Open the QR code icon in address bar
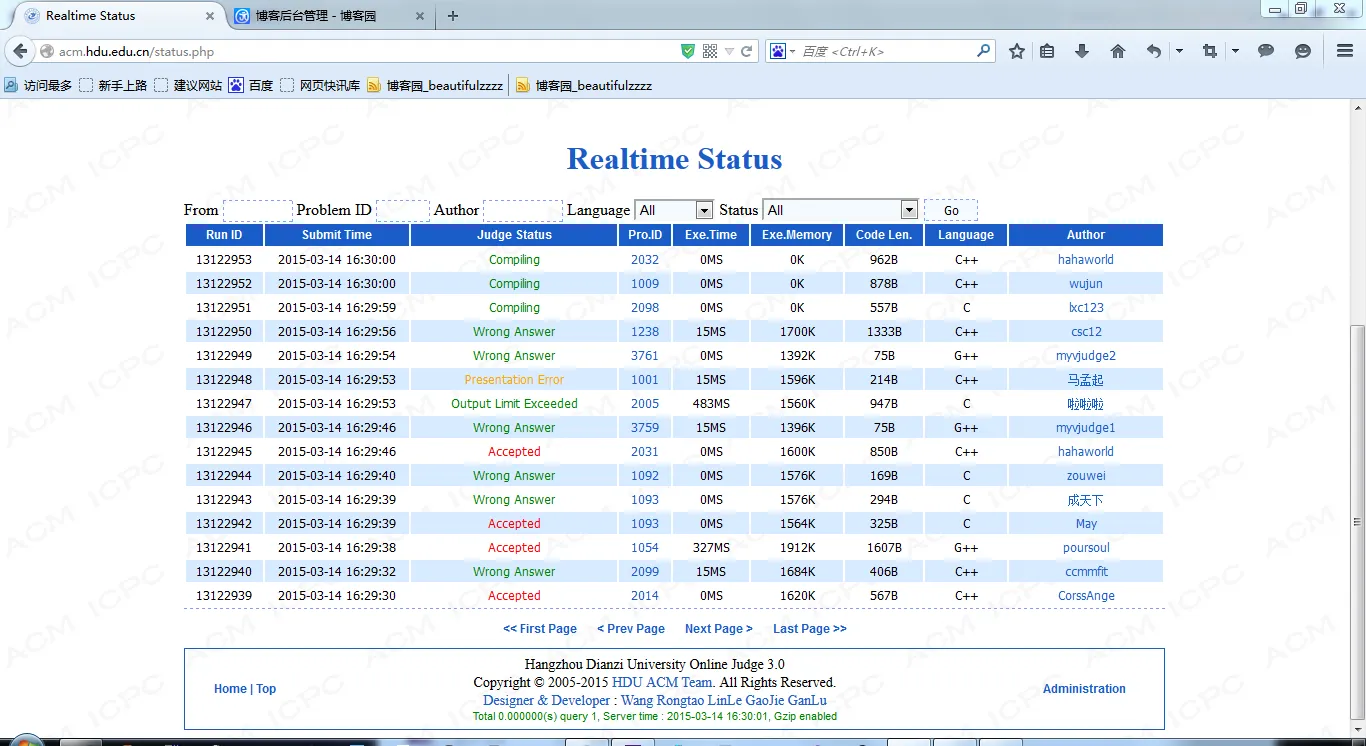This screenshot has width=1366, height=746. (x=710, y=51)
